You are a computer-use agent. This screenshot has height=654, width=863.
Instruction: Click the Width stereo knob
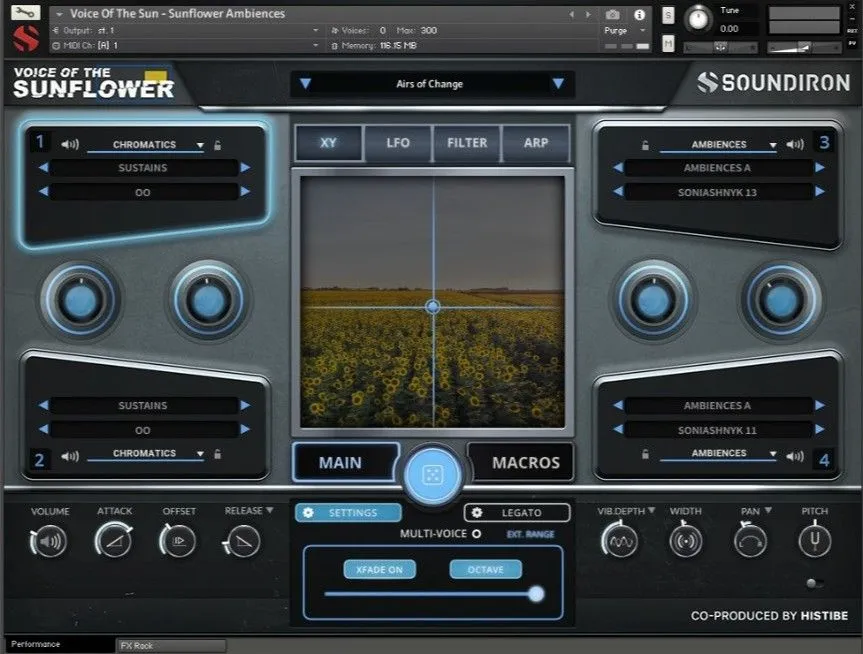click(x=686, y=541)
